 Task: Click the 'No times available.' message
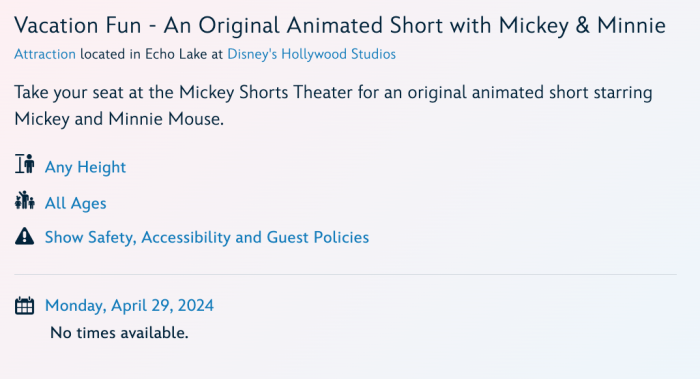(119, 333)
